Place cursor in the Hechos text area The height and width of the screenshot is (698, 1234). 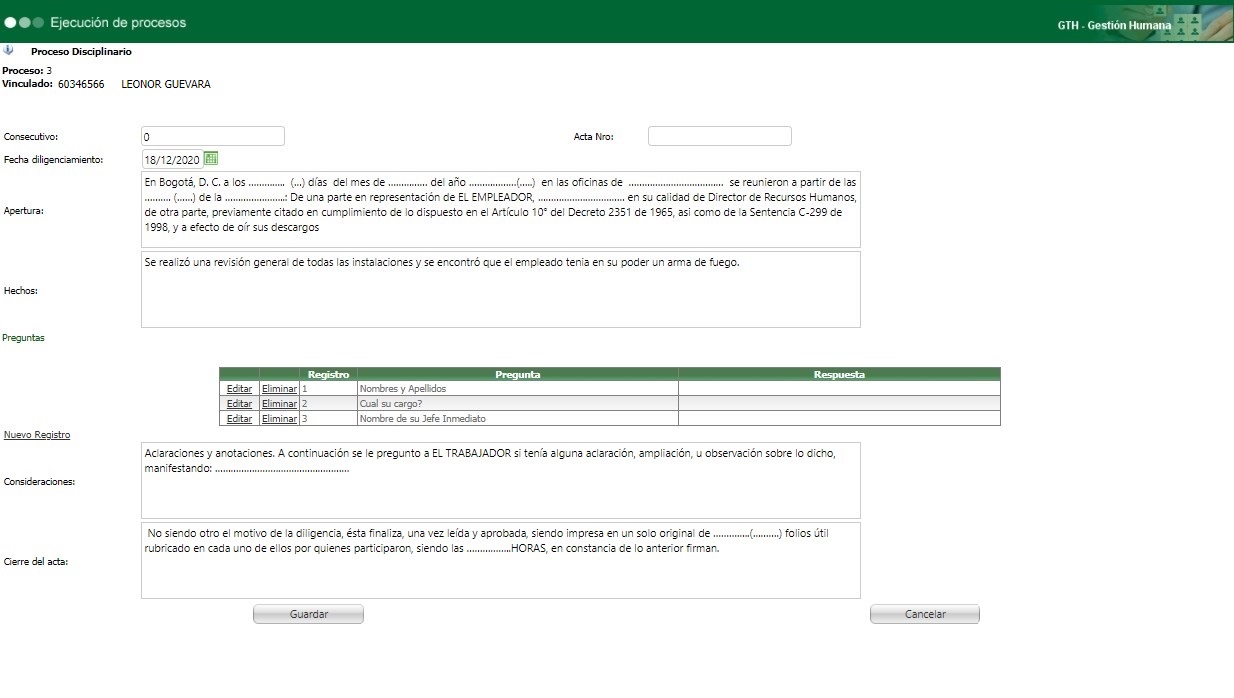click(x=500, y=290)
